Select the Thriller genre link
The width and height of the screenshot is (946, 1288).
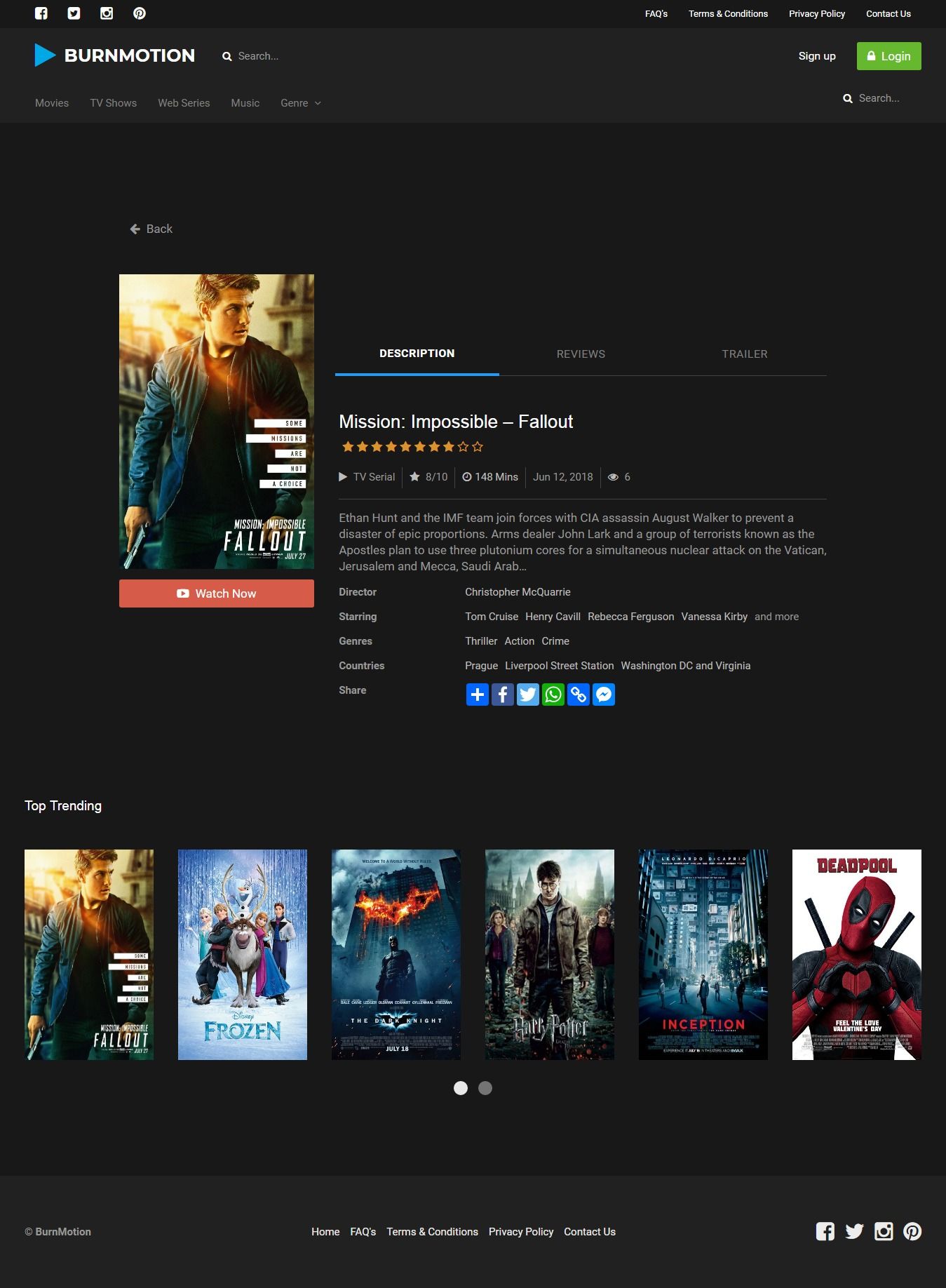481,641
